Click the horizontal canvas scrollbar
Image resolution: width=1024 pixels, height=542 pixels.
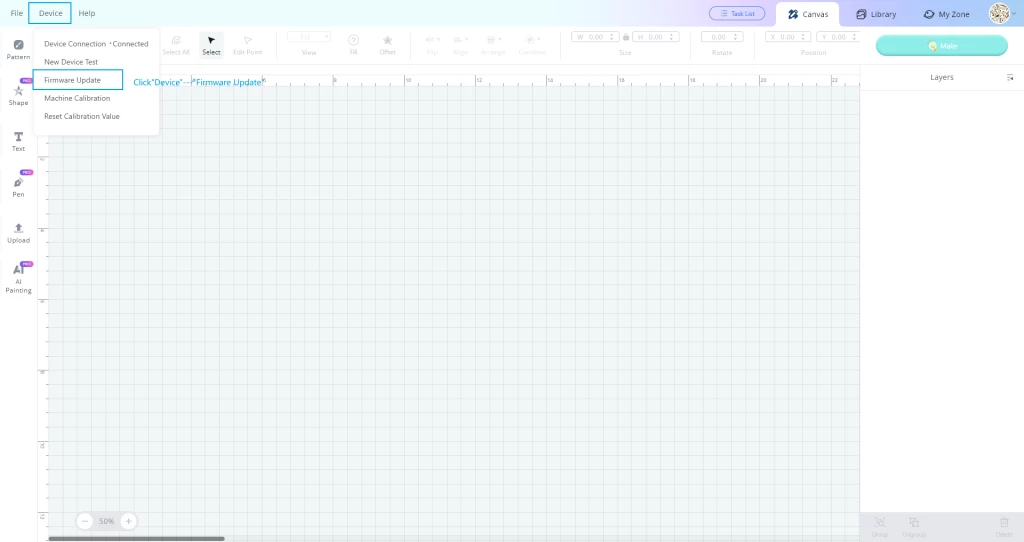tap(136, 539)
